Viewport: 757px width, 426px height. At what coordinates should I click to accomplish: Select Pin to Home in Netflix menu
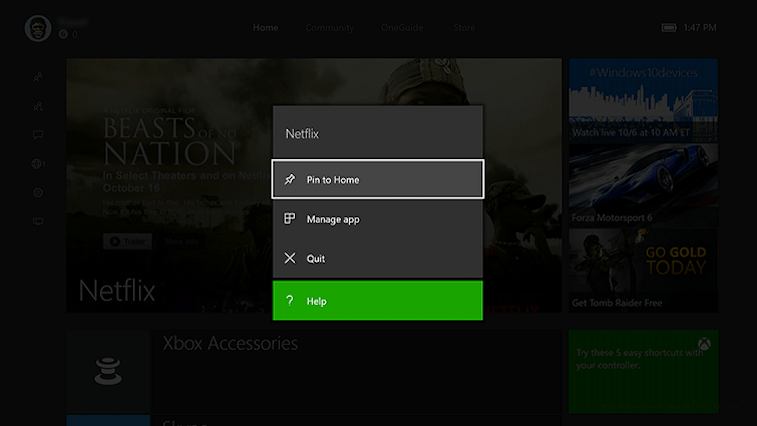tap(377, 179)
